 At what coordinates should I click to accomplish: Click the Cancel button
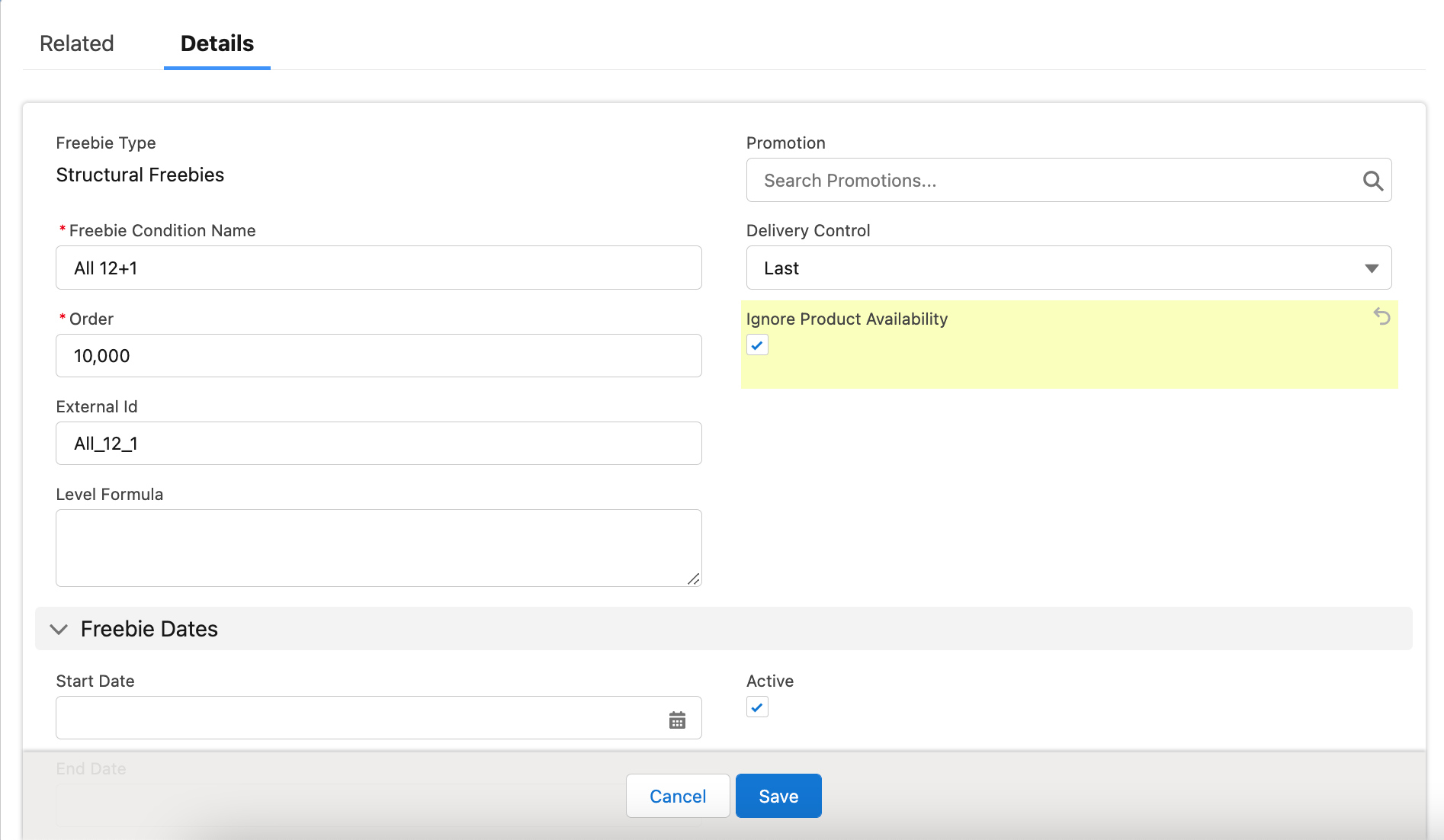677,796
